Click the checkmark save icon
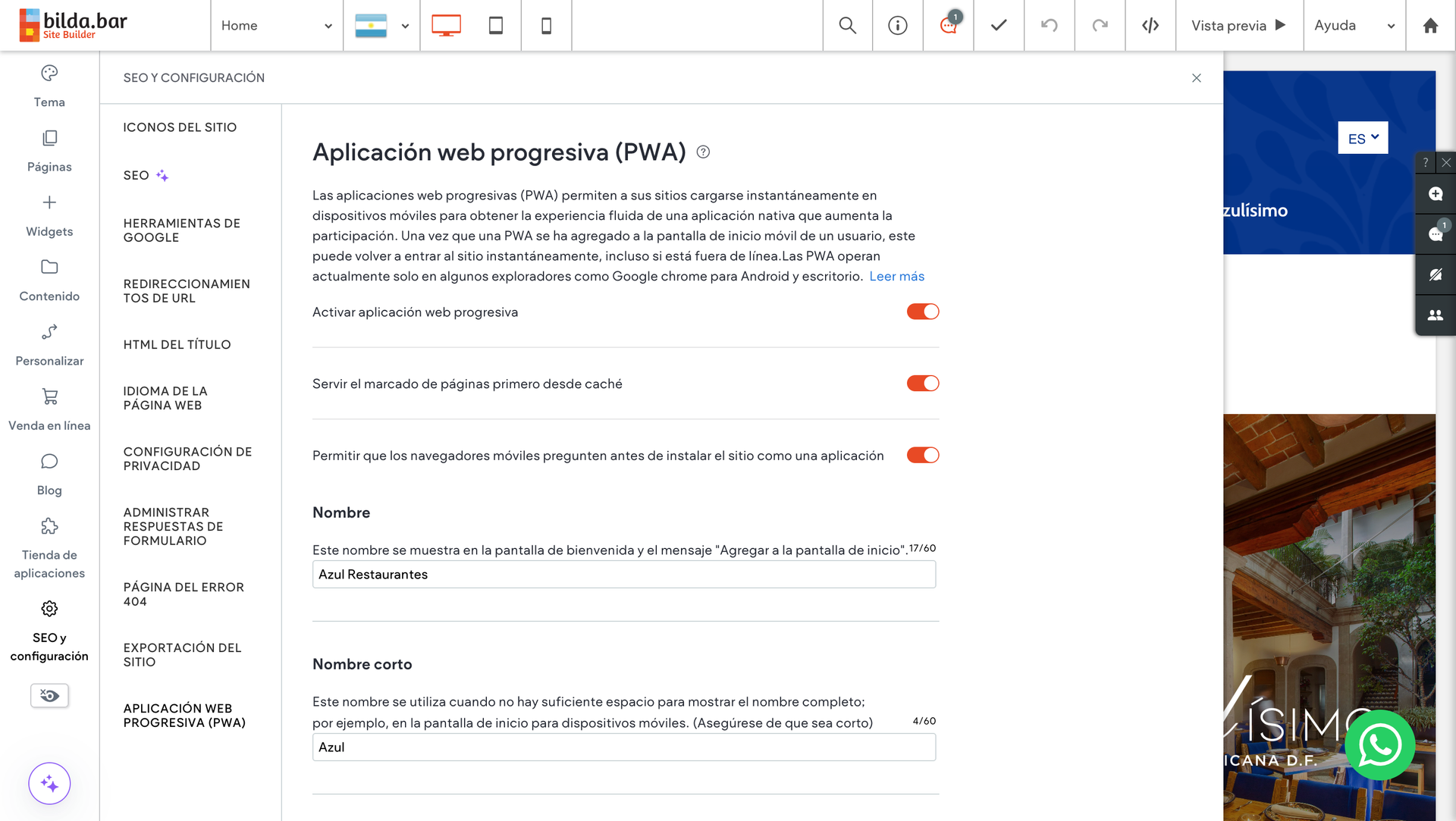Image resolution: width=1456 pixels, height=821 pixels. pyautogui.click(x=999, y=25)
